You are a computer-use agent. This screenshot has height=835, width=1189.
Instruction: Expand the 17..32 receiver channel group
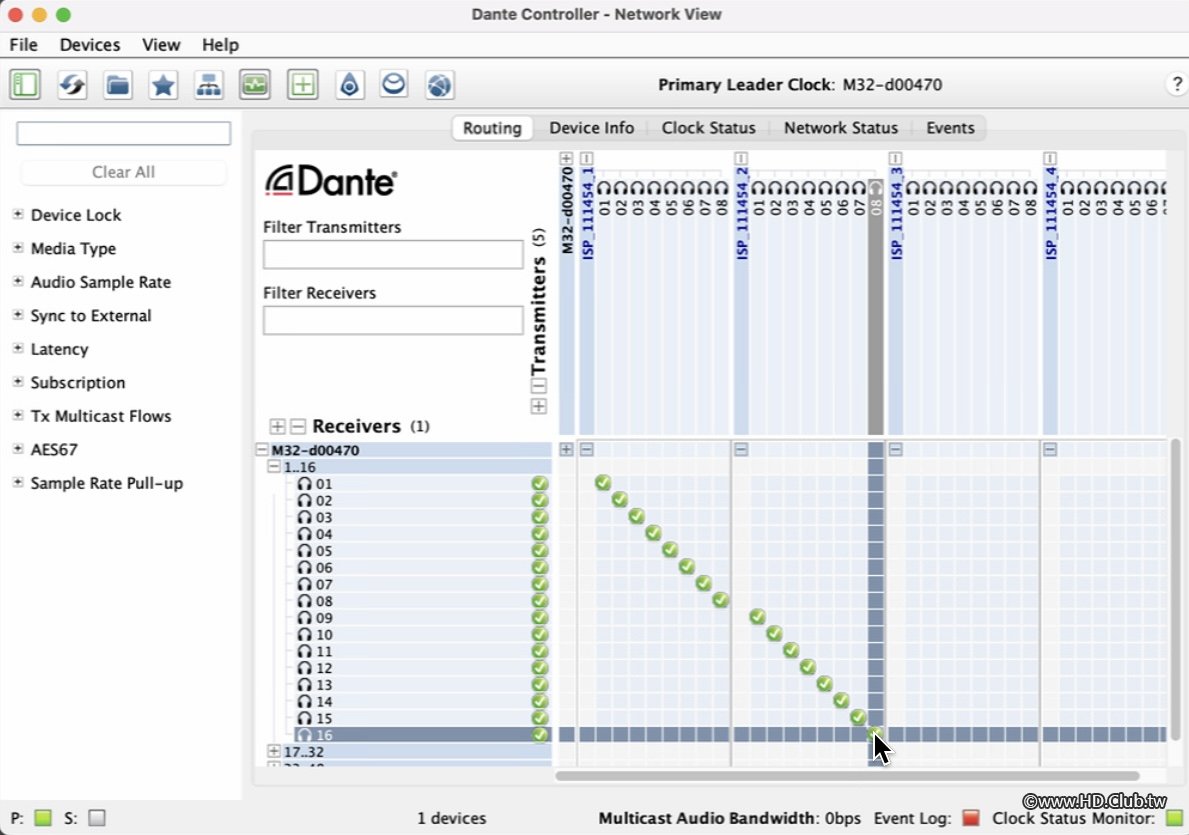click(274, 752)
